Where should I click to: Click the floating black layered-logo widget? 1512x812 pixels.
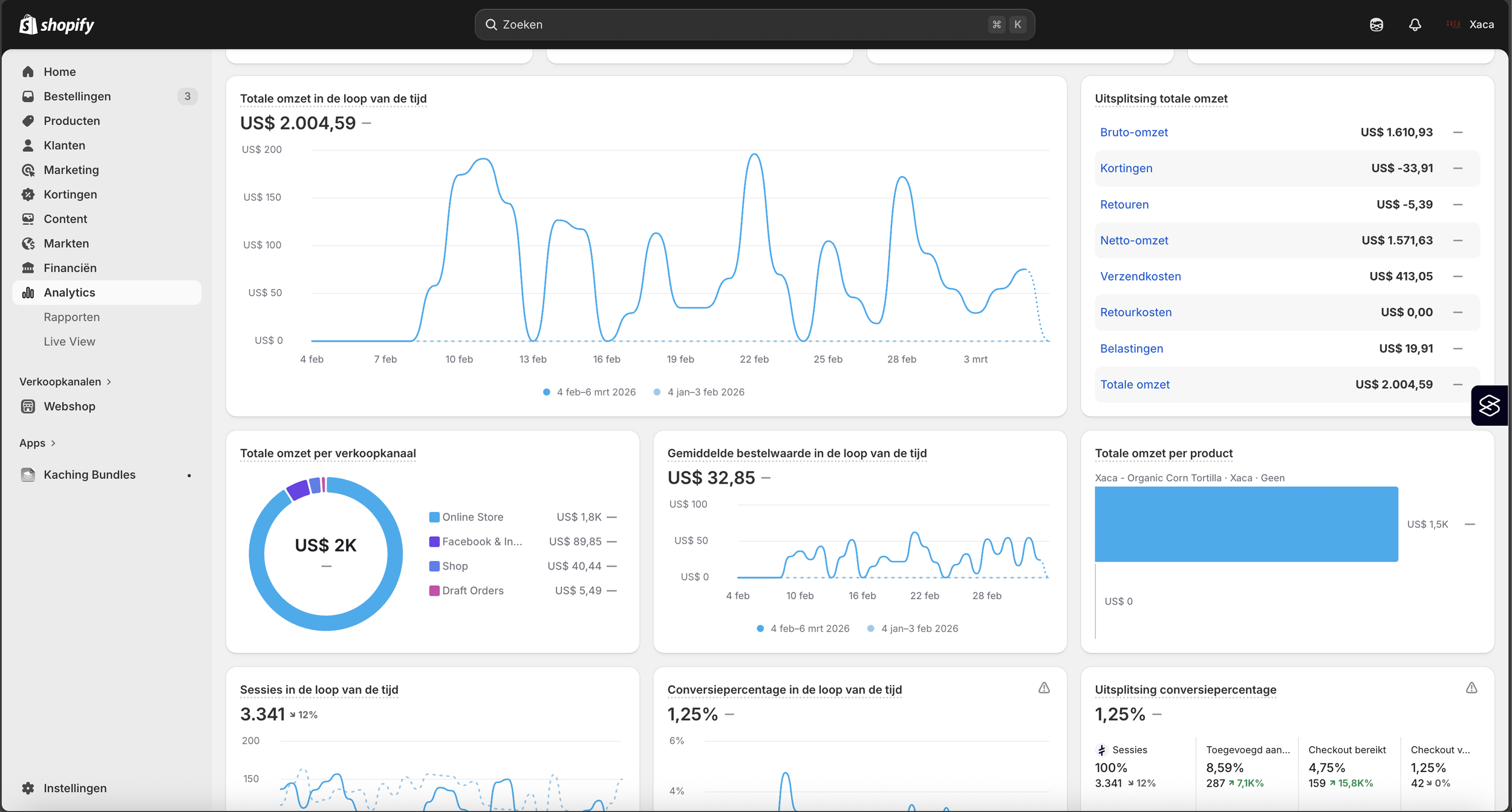(1489, 406)
